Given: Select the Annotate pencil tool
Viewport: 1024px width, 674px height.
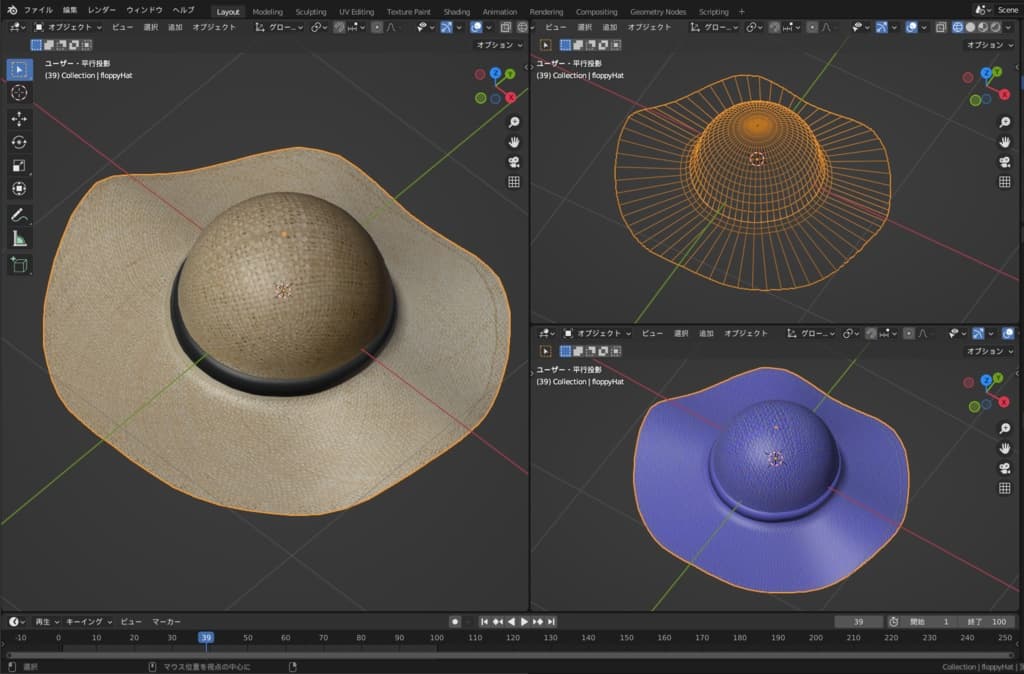Looking at the screenshot, I should click(x=20, y=215).
